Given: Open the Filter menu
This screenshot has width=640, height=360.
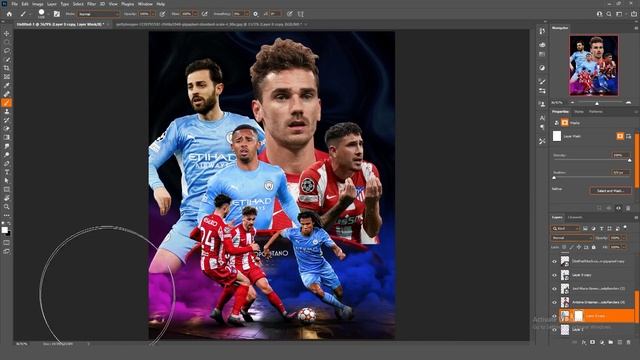Looking at the screenshot, I should (x=91, y=4).
